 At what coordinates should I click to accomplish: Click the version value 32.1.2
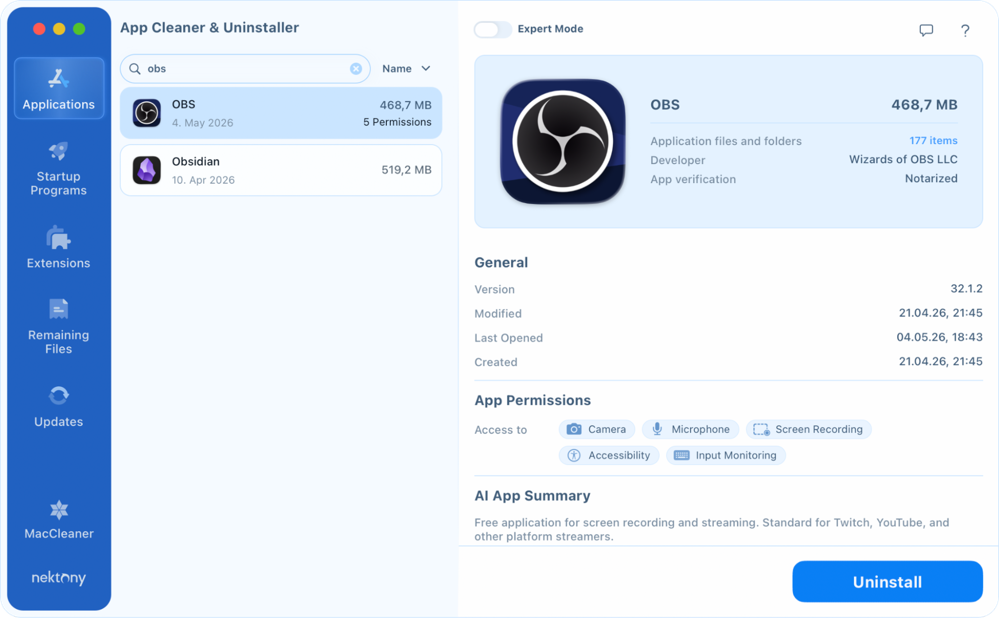point(966,289)
